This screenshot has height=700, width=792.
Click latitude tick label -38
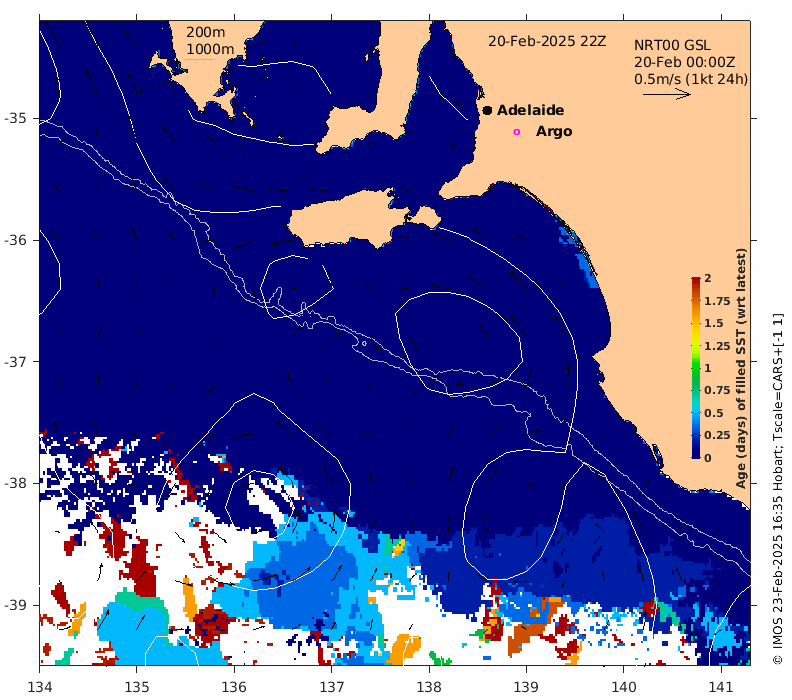[x=16, y=483]
